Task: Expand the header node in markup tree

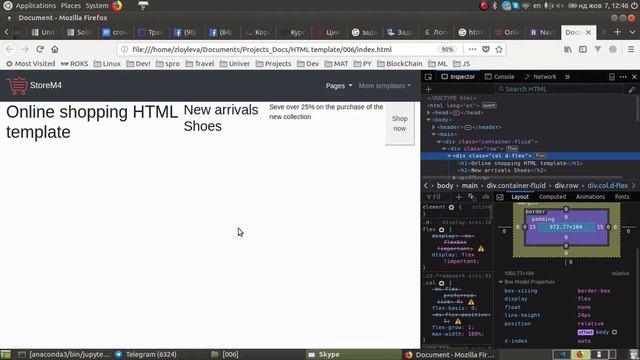Action: tap(433, 127)
